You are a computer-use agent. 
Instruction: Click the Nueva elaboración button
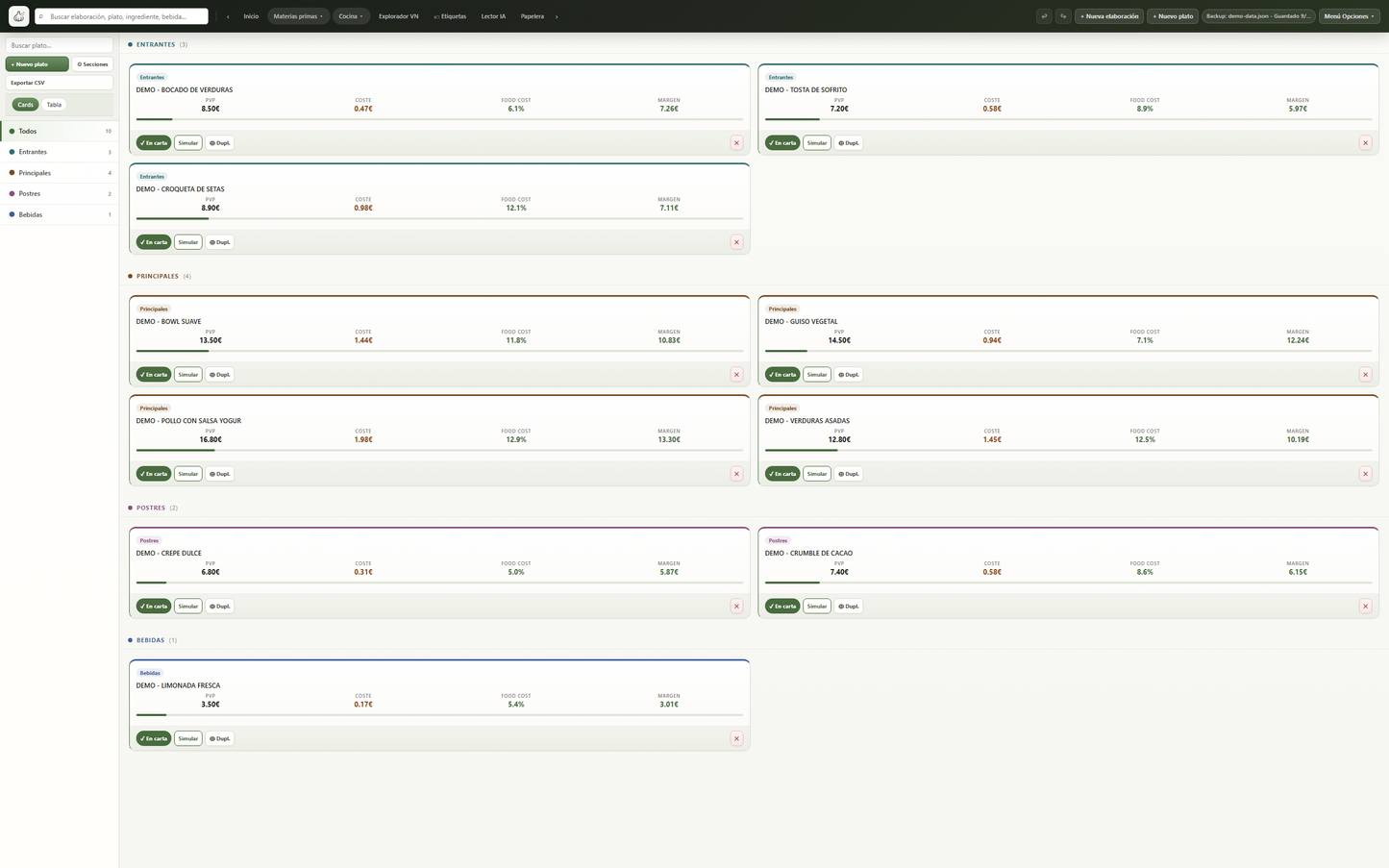(1108, 16)
